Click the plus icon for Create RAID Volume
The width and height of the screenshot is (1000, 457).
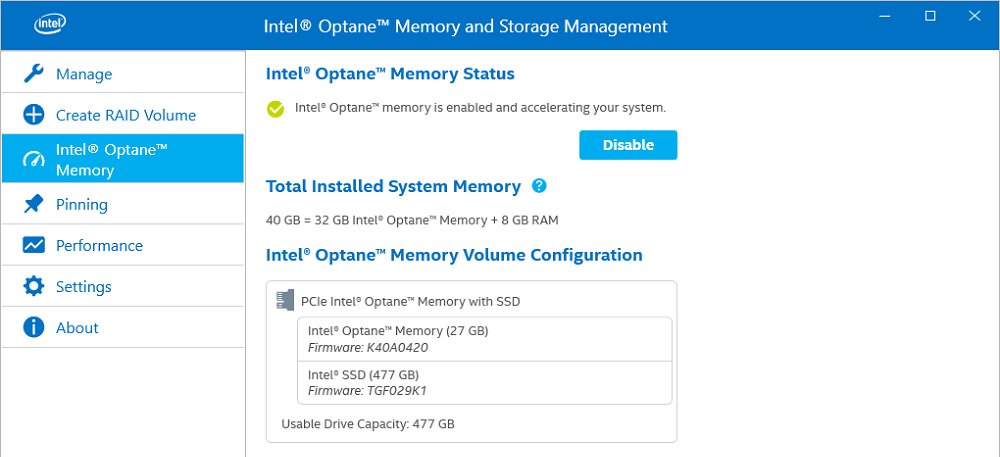pos(34,115)
